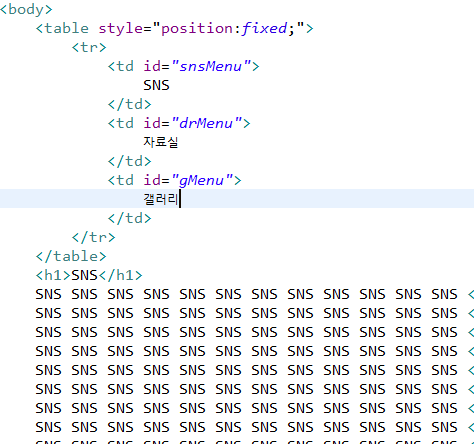
Task: Click the opening <tr> tag
Action: coord(89,47)
